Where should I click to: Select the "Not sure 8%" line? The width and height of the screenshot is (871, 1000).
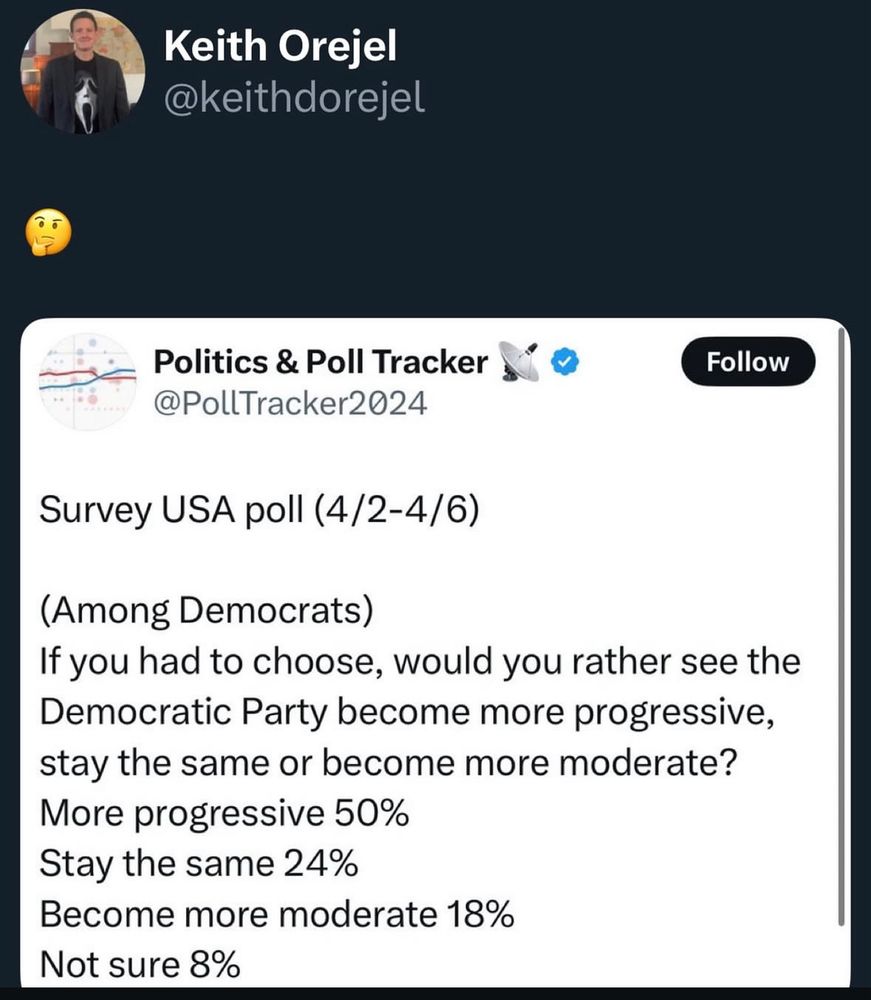pos(140,964)
